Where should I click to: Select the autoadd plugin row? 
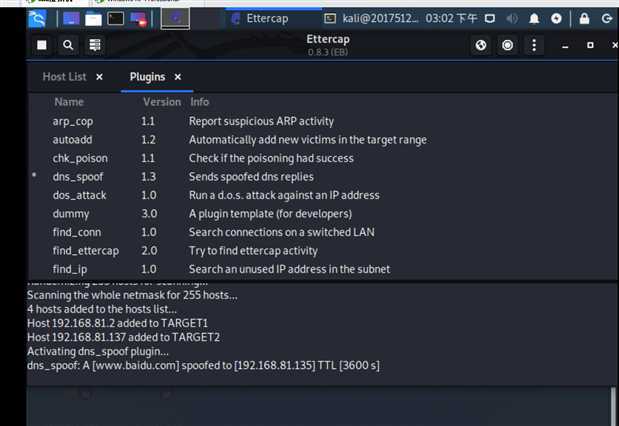323,140
